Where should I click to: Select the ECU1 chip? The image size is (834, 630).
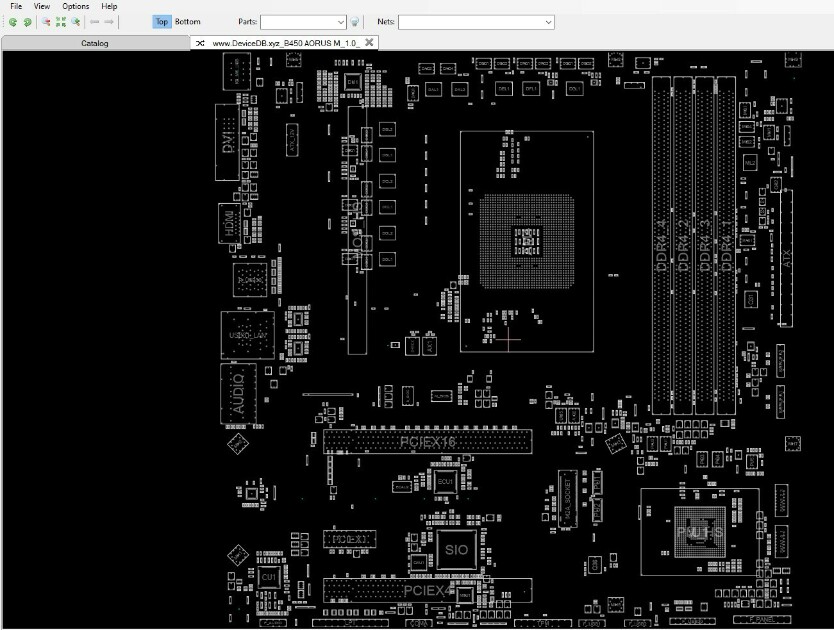[445, 482]
